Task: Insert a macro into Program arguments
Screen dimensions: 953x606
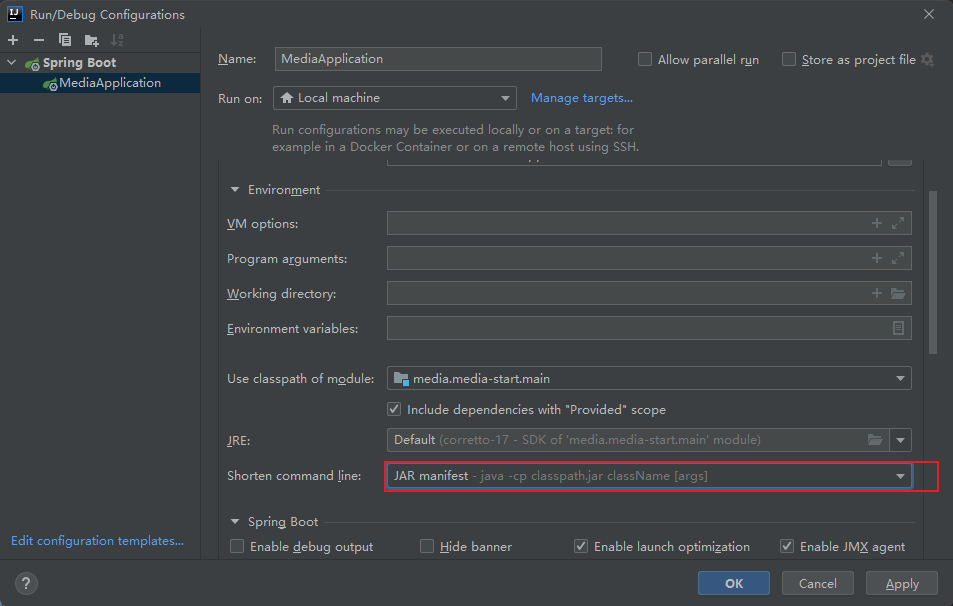Action: click(x=877, y=259)
